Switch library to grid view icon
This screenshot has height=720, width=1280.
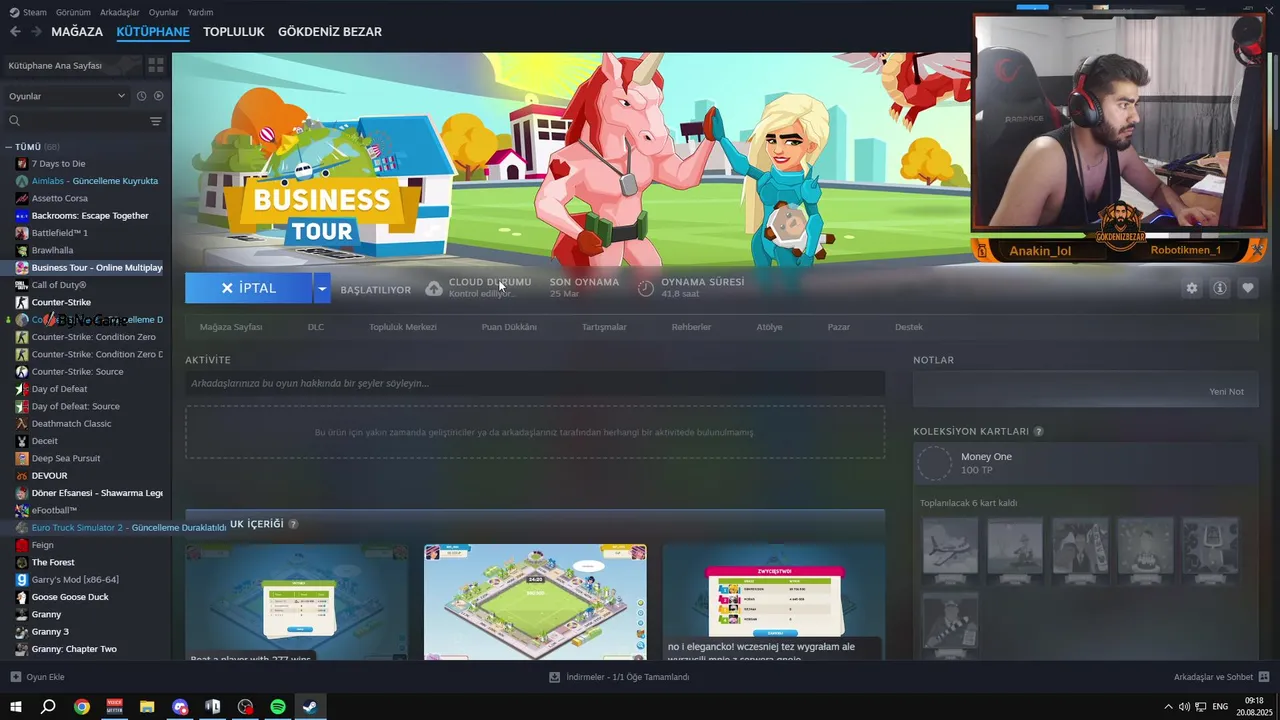point(156,65)
